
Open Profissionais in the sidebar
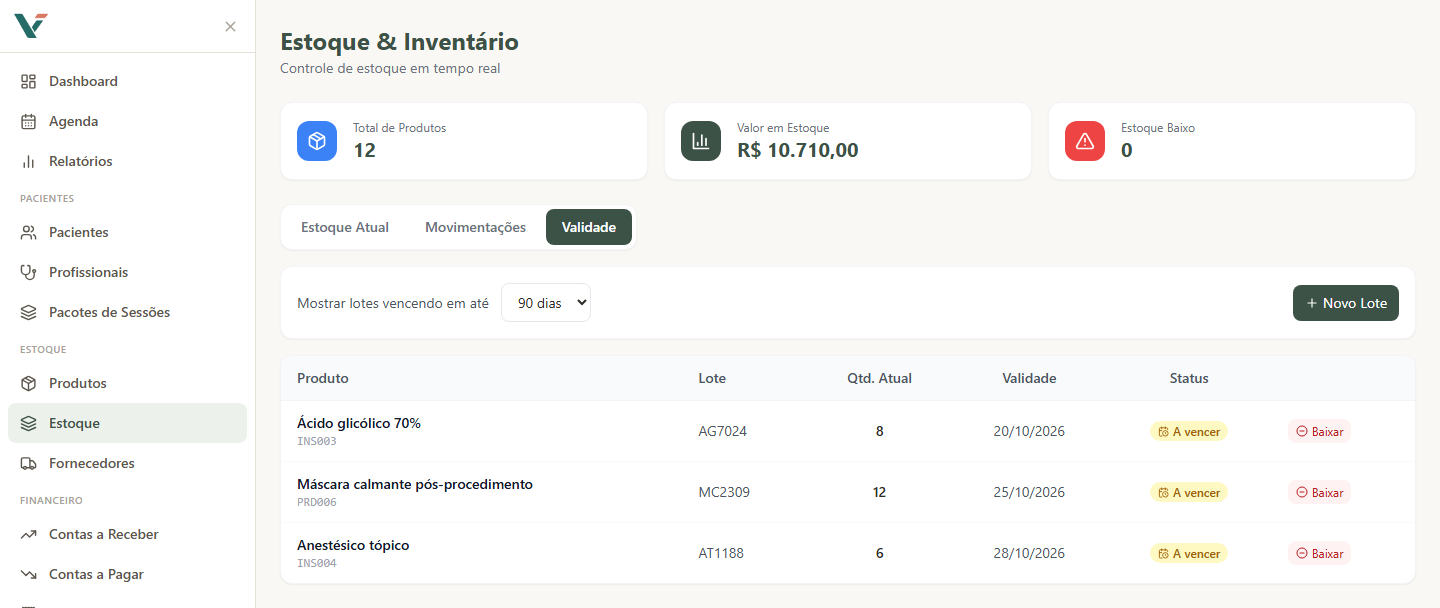click(127, 272)
